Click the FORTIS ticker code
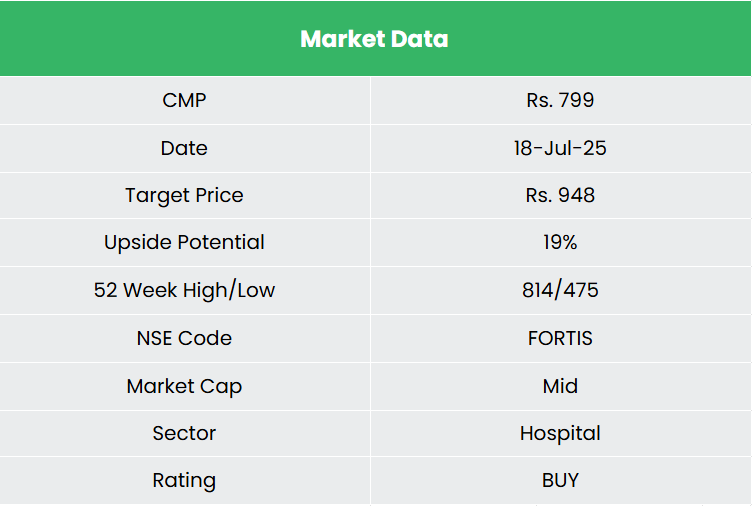The width and height of the screenshot is (752, 506). 560,338
